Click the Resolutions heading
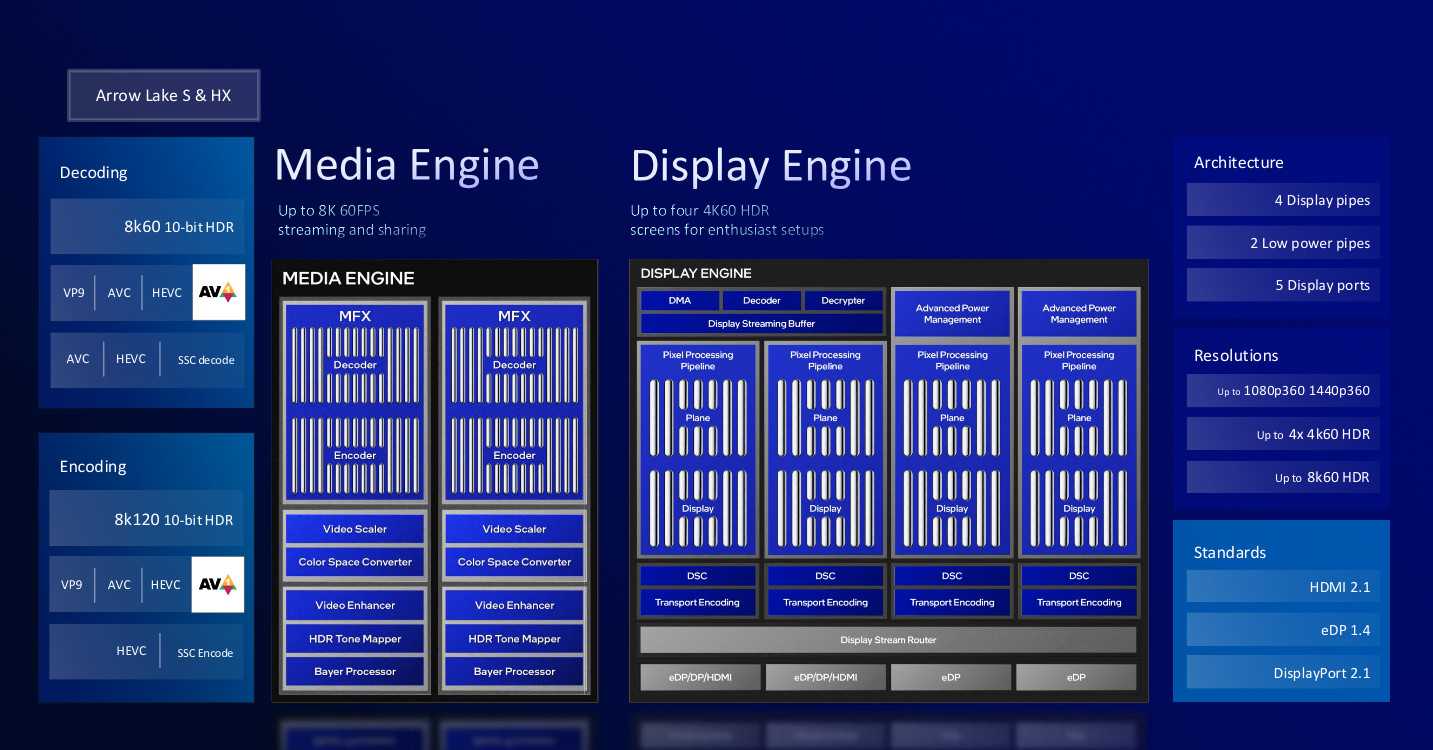This screenshot has height=750, width=1433. click(x=1236, y=355)
